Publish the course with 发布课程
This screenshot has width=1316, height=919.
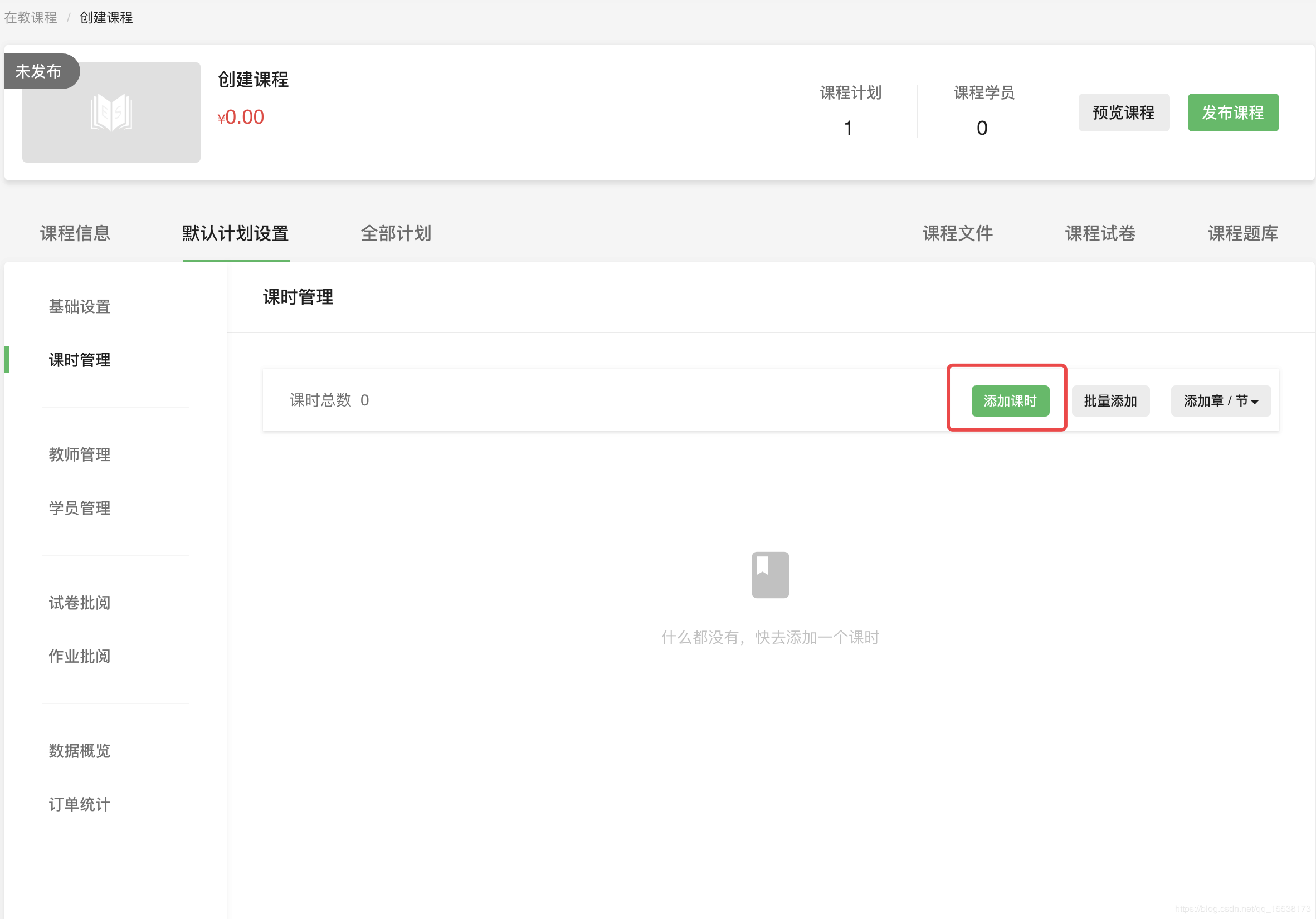1232,113
